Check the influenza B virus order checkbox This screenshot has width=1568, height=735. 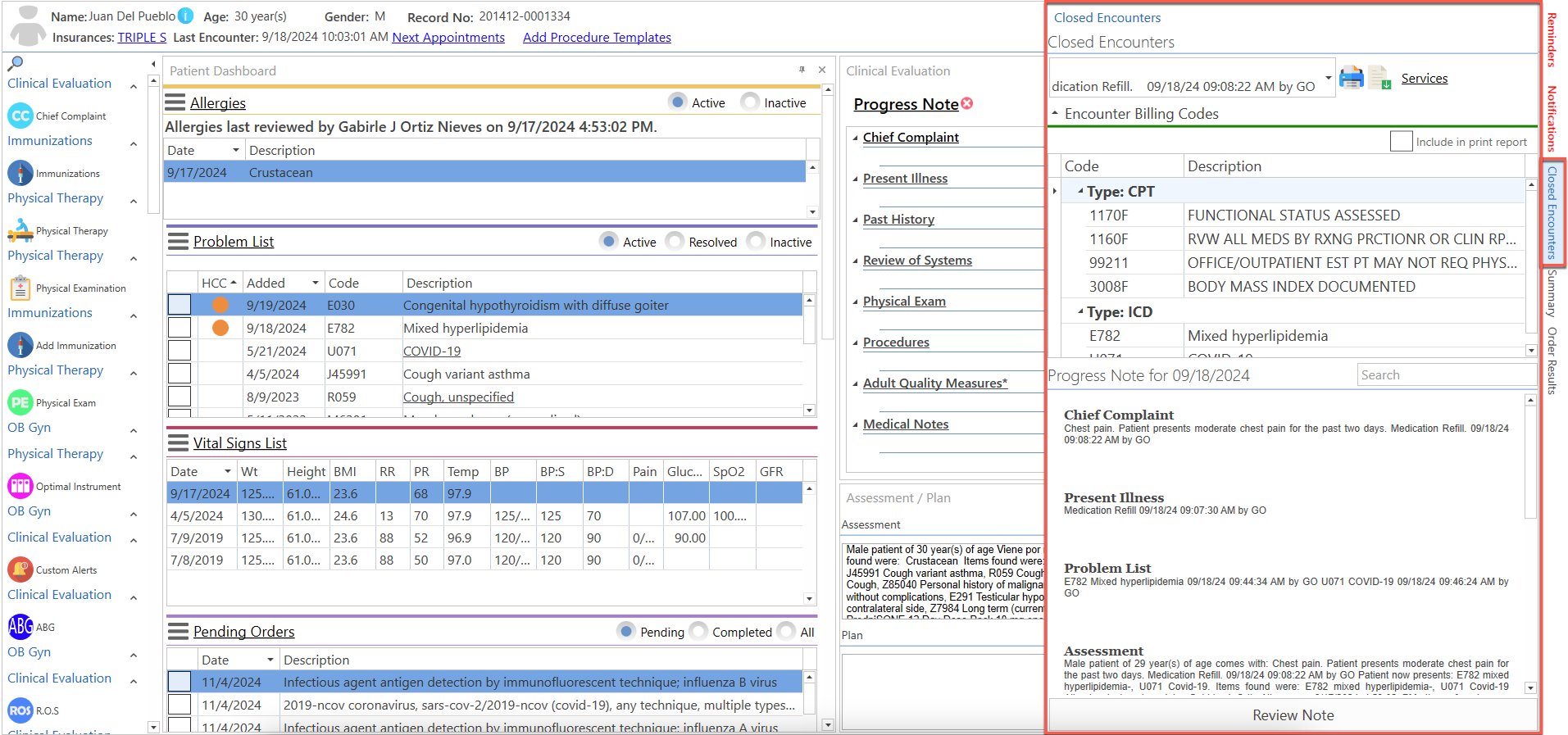tap(180, 682)
